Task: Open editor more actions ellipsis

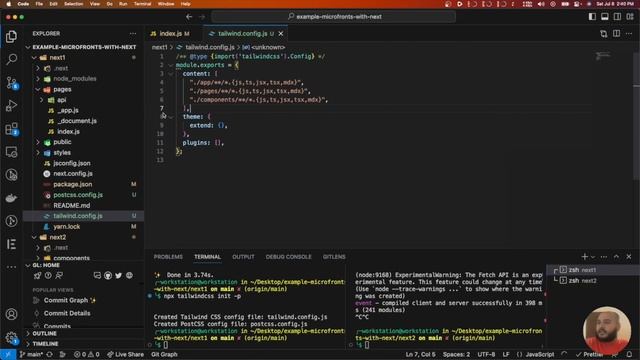Action: (x=629, y=33)
